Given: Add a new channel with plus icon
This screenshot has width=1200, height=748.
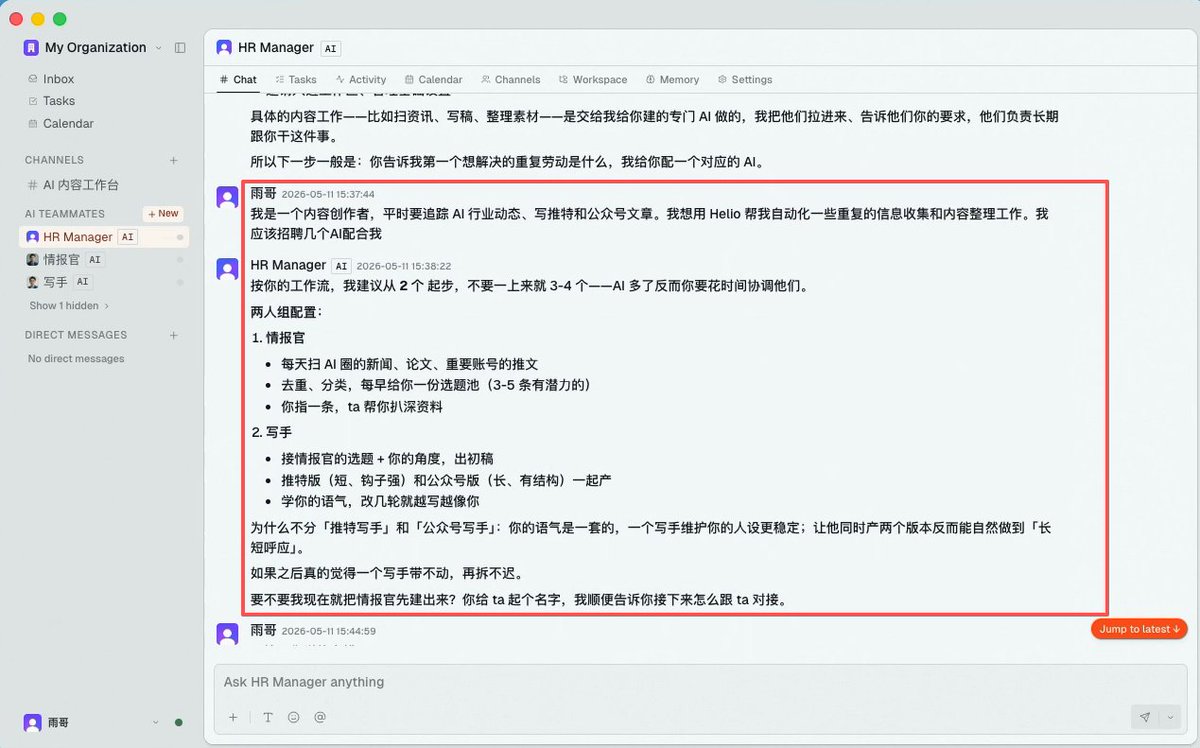Looking at the screenshot, I should [173, 160].
